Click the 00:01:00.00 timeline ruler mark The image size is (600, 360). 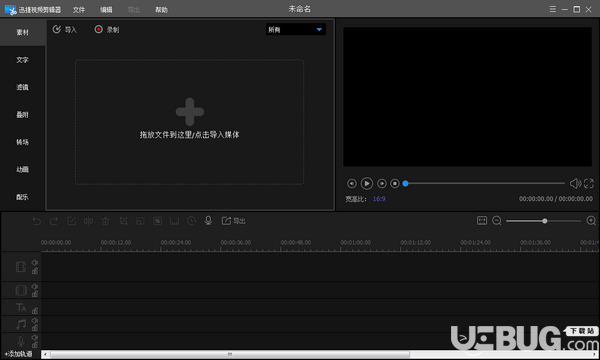click(355, 243)
